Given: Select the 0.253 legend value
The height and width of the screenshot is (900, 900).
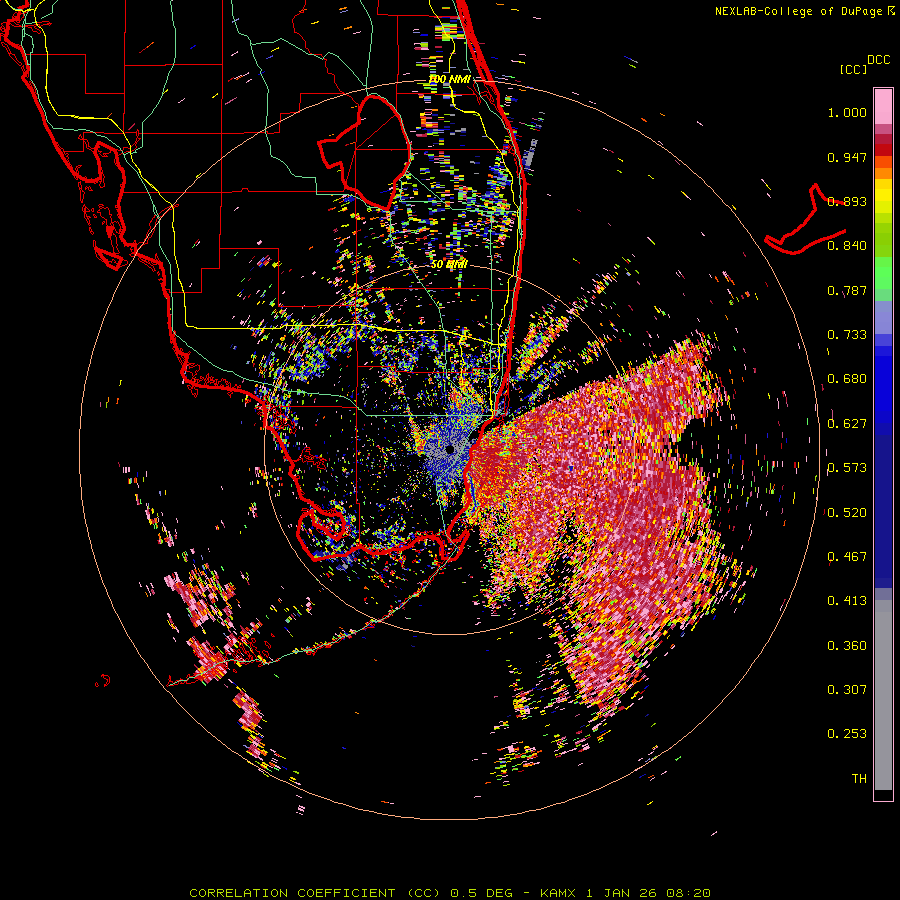Looking at the screenshot, I should coord(847,734).
